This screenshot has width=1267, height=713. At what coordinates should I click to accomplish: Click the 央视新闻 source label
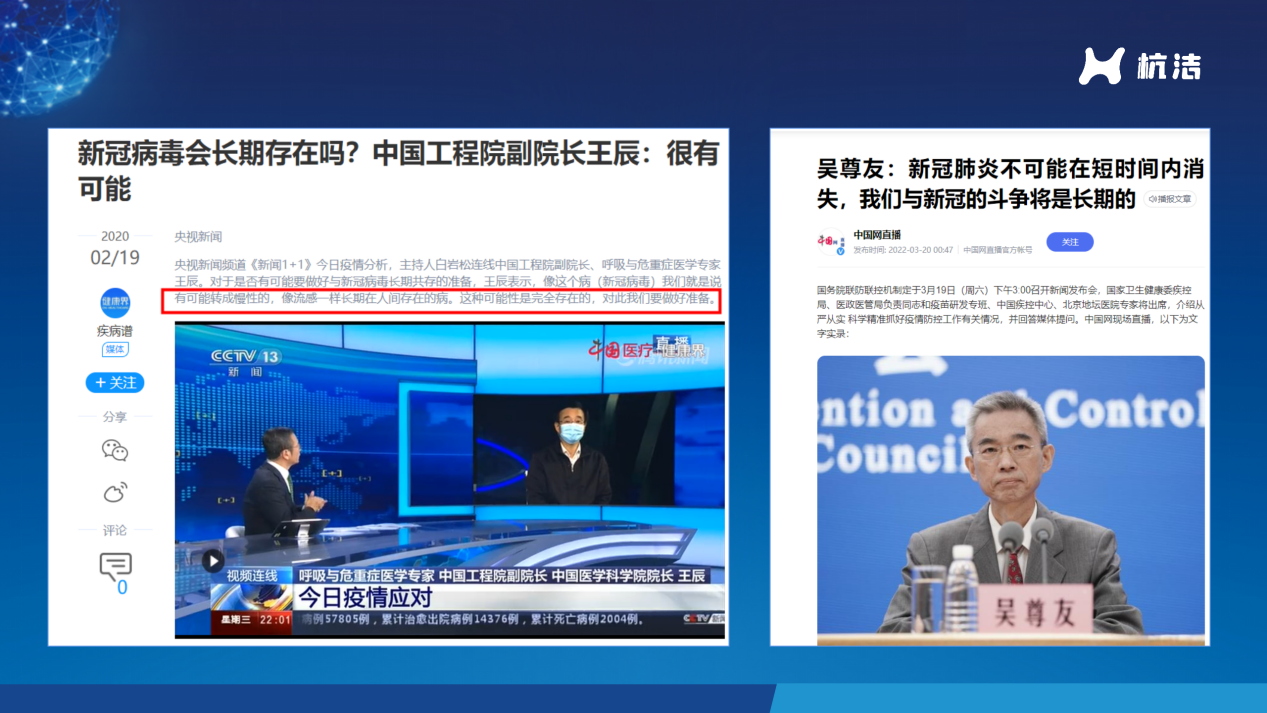(198, 237)
